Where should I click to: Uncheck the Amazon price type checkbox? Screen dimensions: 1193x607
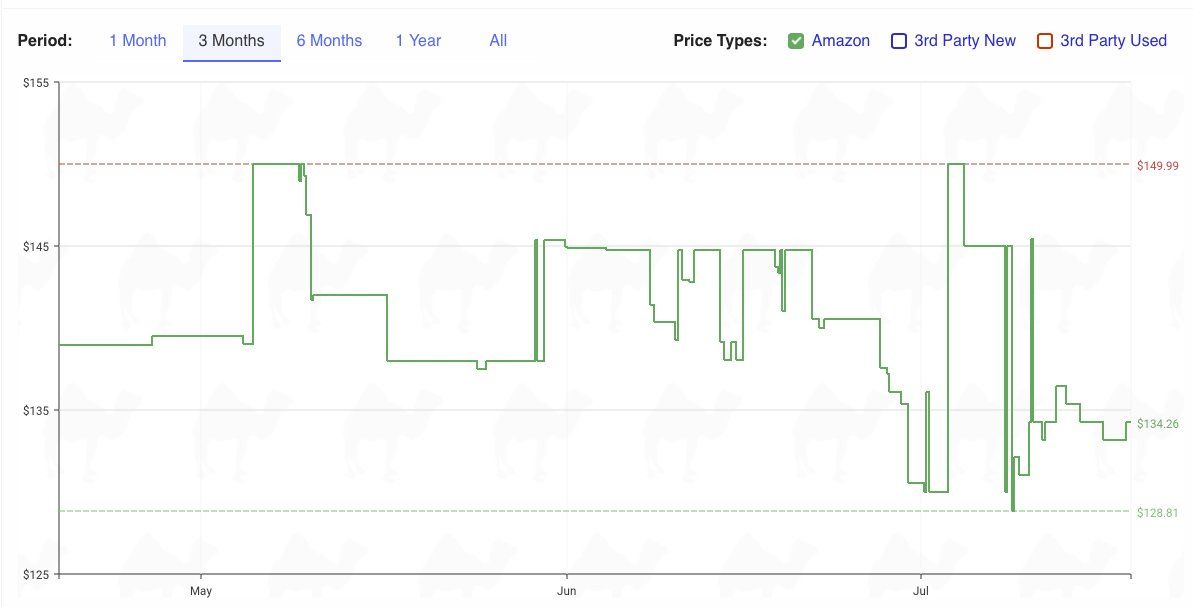[x=796, y=41]
